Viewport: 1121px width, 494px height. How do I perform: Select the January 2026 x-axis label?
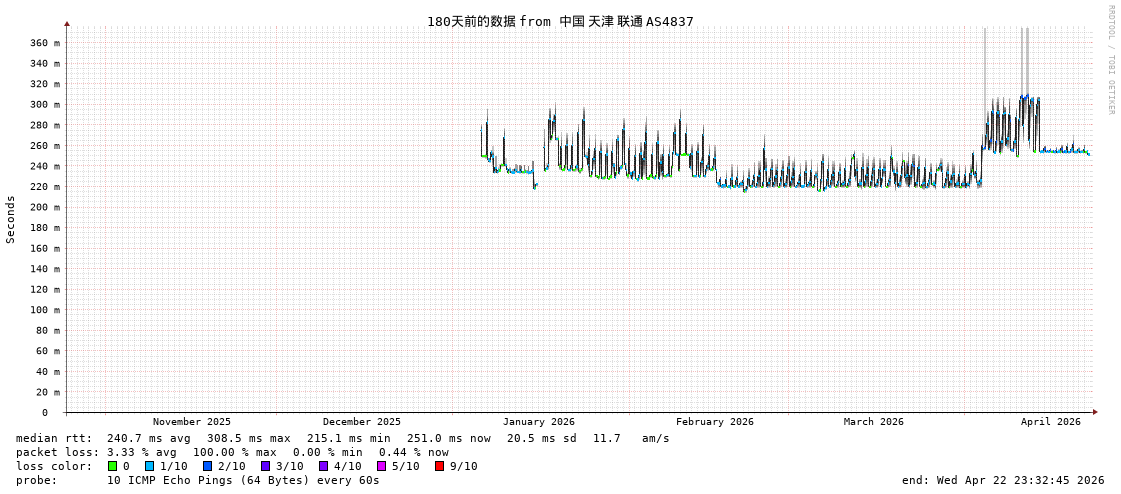coord(538,422)
